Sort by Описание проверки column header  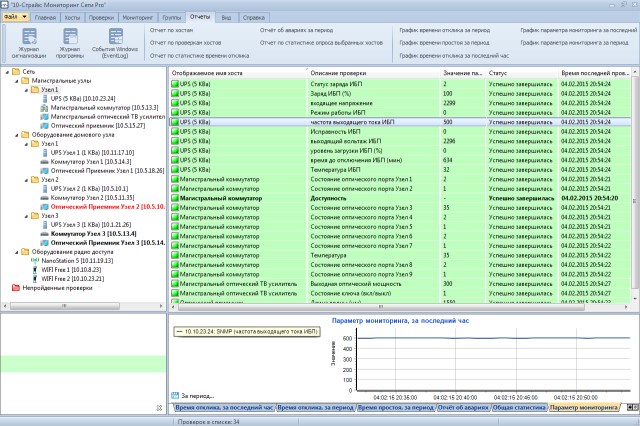pyautogui.click(x=373, y=73)
